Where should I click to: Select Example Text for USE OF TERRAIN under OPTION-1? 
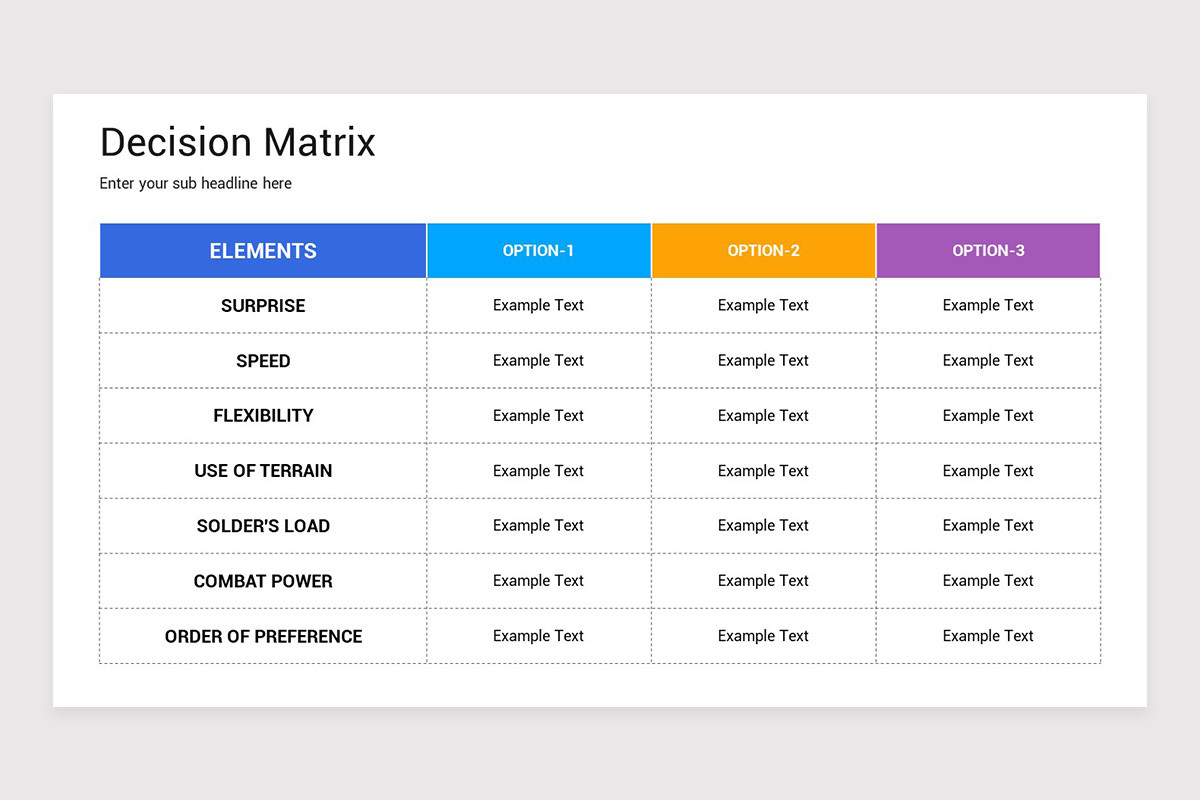click(x=538, y=470)
